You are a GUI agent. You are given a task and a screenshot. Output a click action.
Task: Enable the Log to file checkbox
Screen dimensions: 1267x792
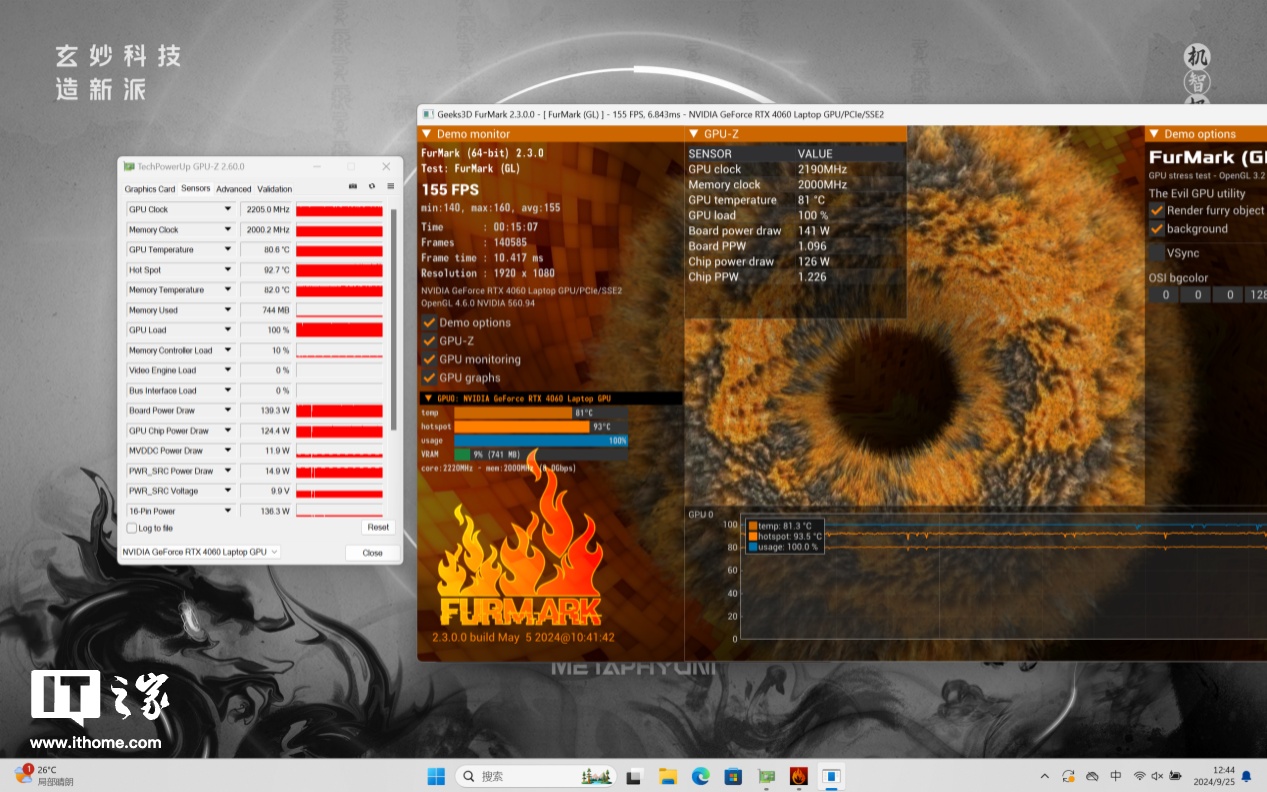pyautogui.click(x=132, y=528)
